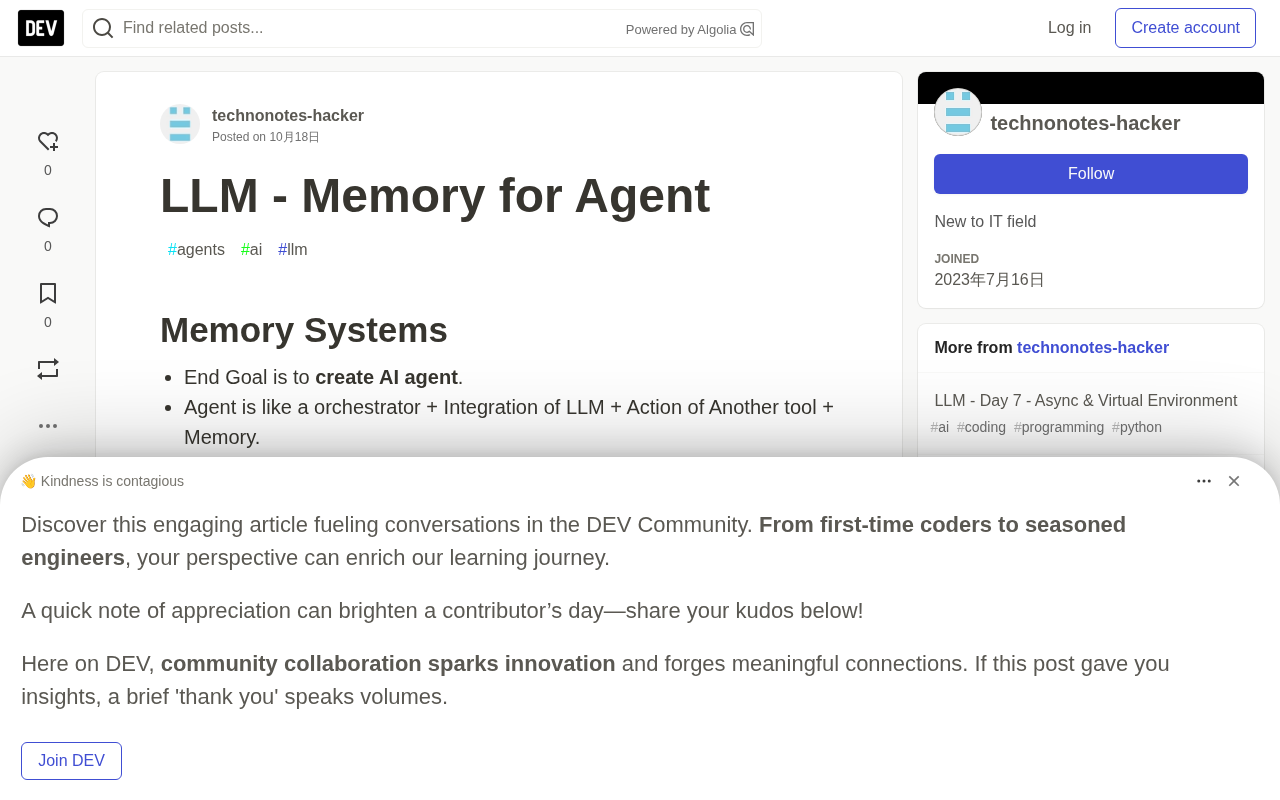Close the Kindness is contagious banner
This screenshot has width=1280, height=800.
click(x=1234, y=481)
